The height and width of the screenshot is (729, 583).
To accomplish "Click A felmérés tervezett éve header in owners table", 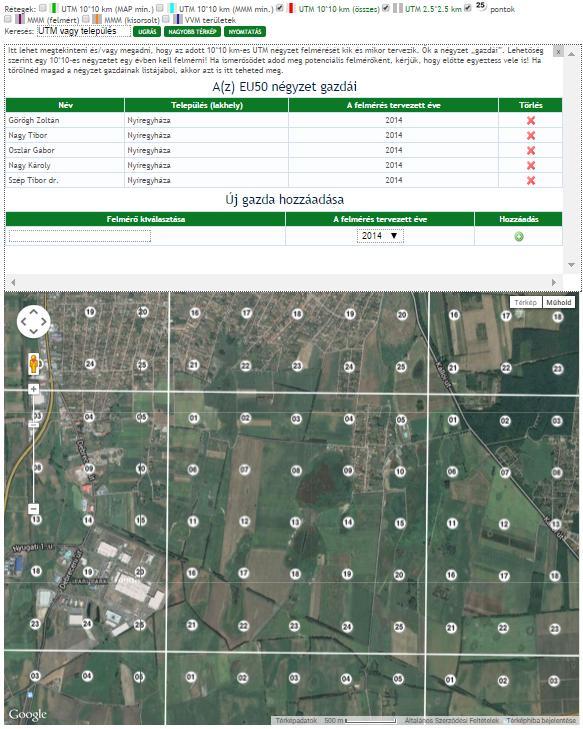I will click(393, 105).
